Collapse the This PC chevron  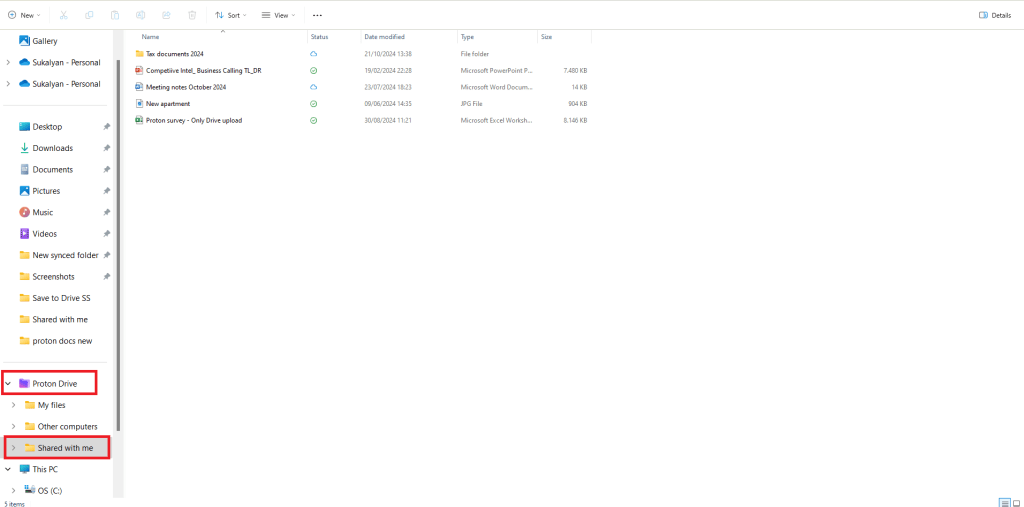8,469
